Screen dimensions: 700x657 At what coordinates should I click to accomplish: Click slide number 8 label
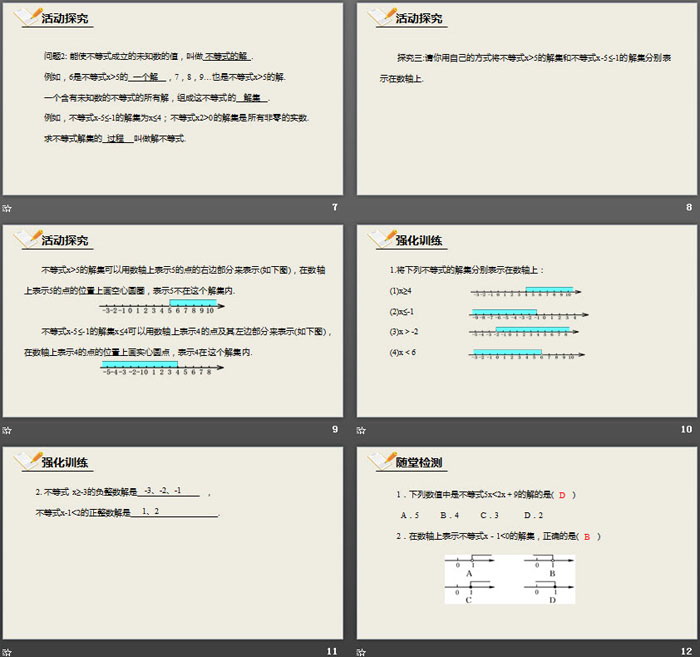689,207
